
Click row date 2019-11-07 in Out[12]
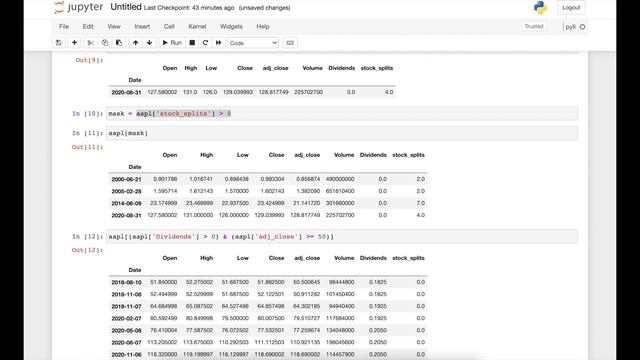pyautogui.click(x=127, y=307)
